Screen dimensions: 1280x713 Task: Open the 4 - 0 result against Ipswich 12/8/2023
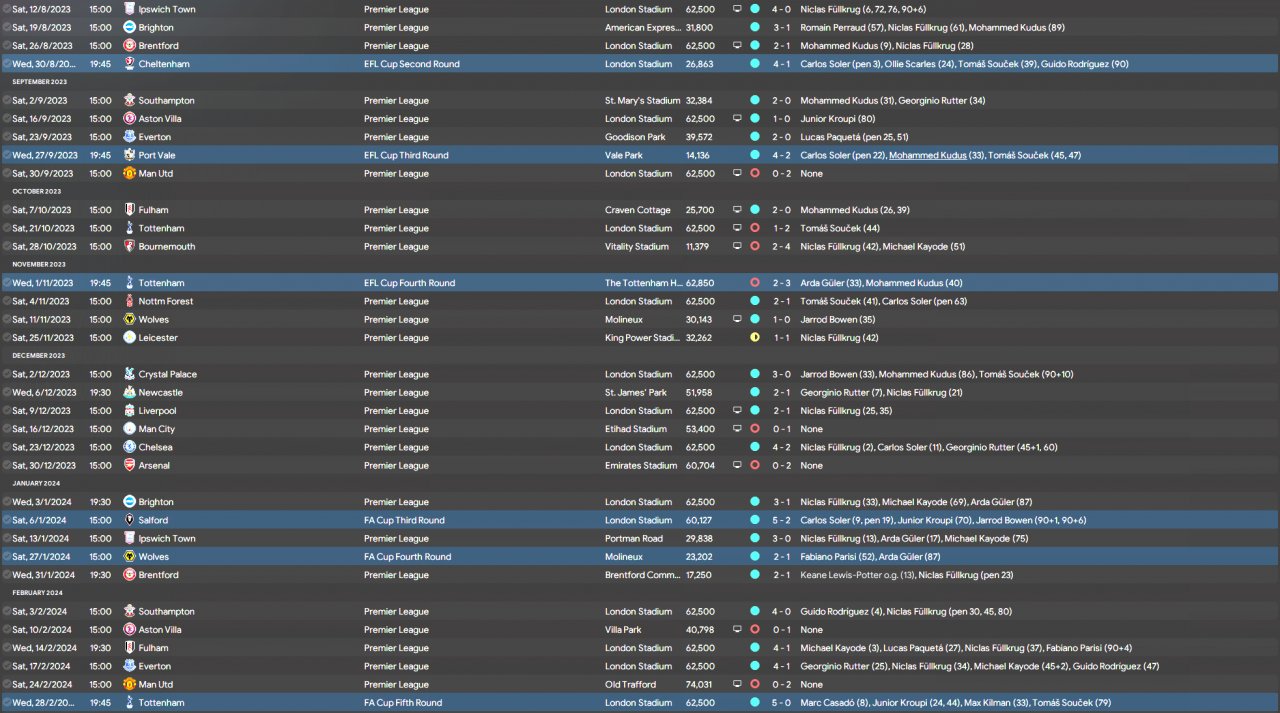click(x=781, y=9)
